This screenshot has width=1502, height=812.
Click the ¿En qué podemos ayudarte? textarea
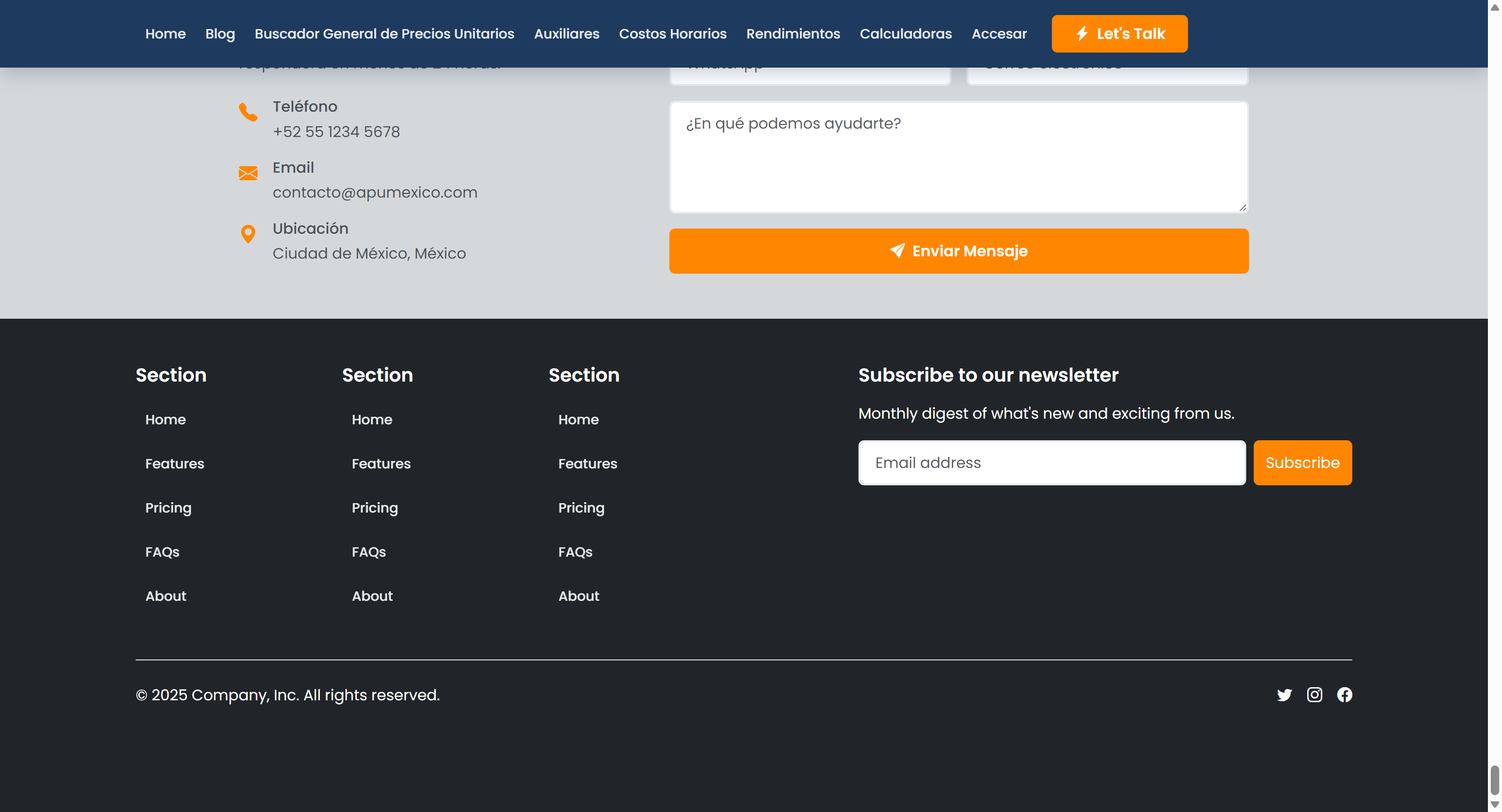coord(958,157)
